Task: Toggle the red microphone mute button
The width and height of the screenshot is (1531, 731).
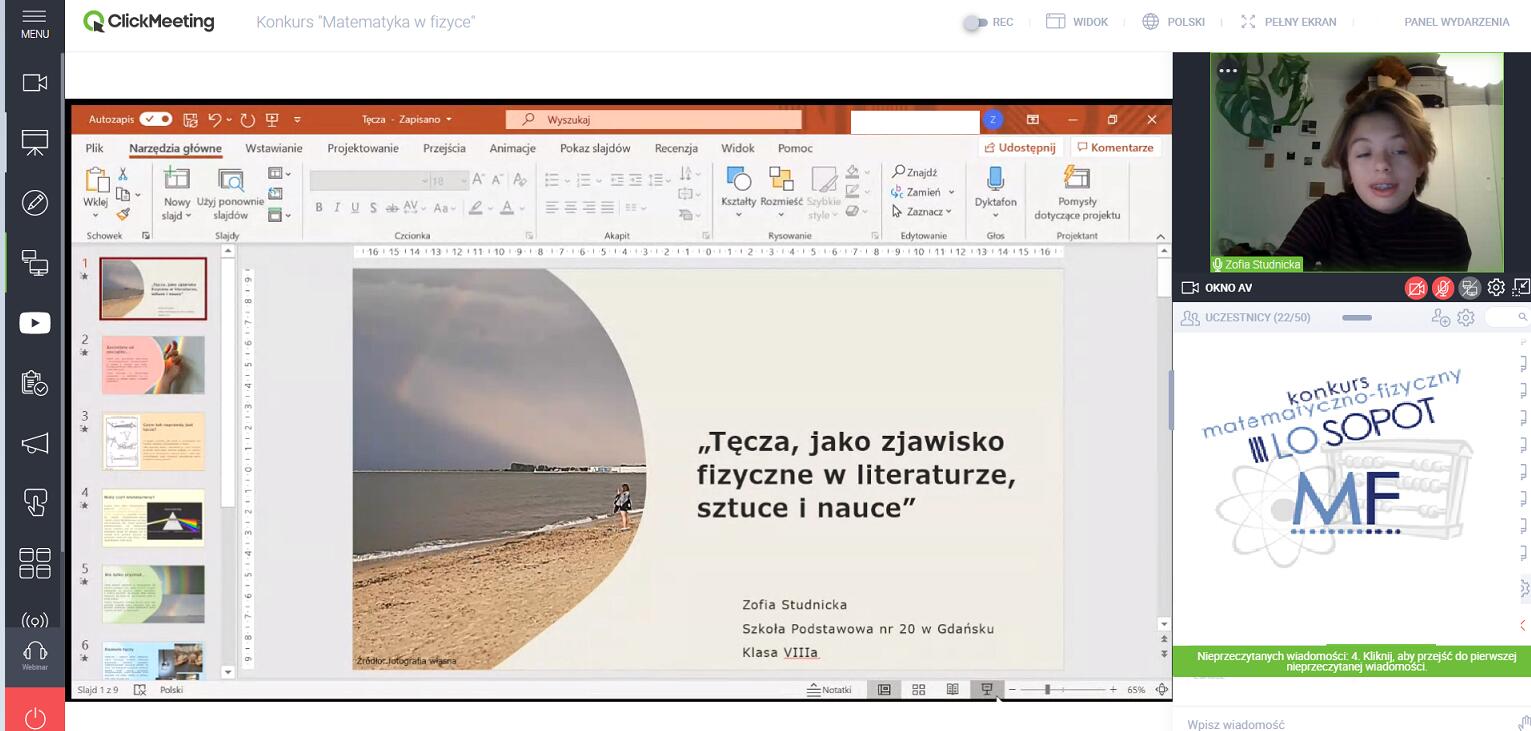Action: click(1442, 288)
